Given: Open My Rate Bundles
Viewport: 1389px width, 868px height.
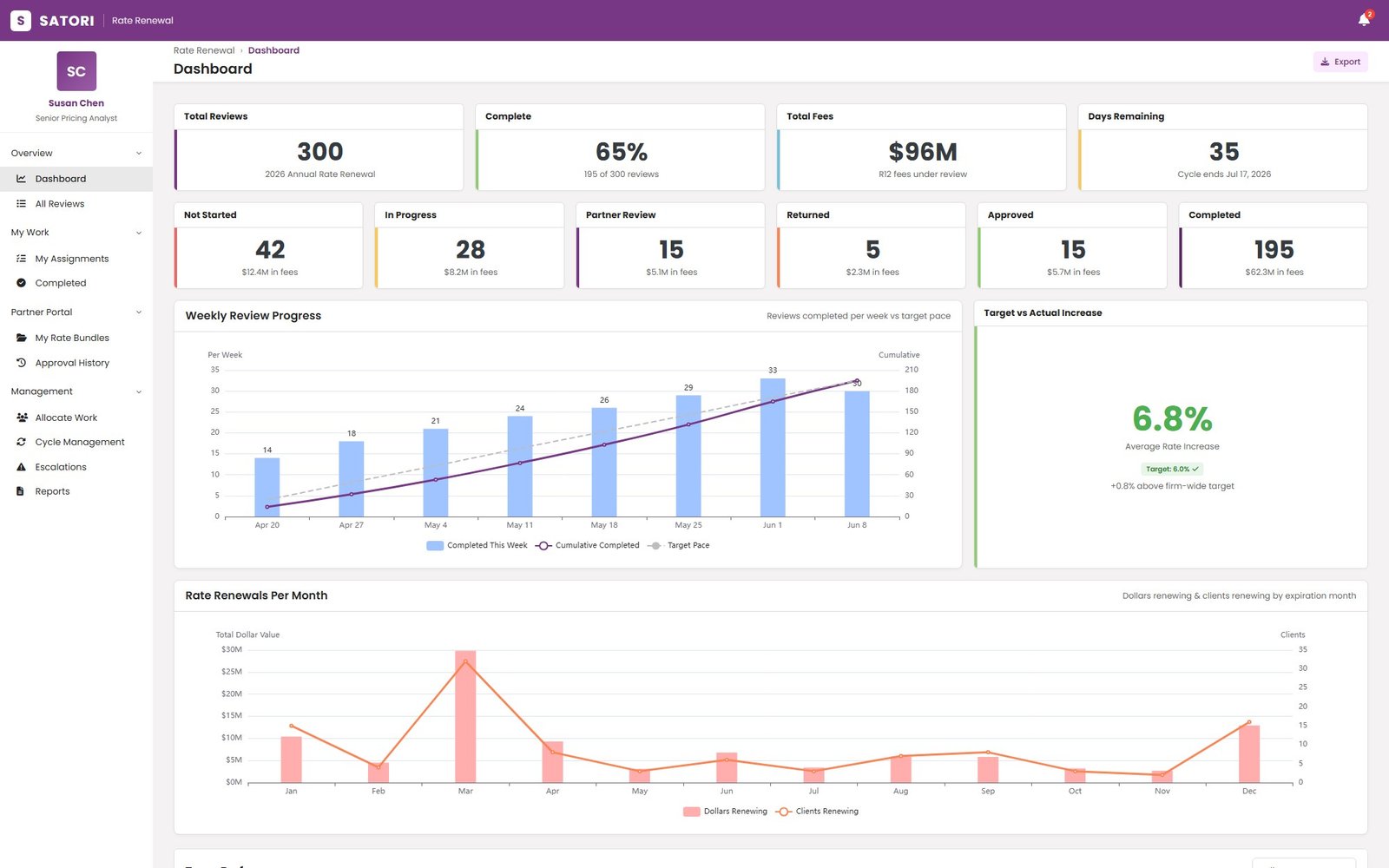Looking at the screenshot, I should 76,338.
